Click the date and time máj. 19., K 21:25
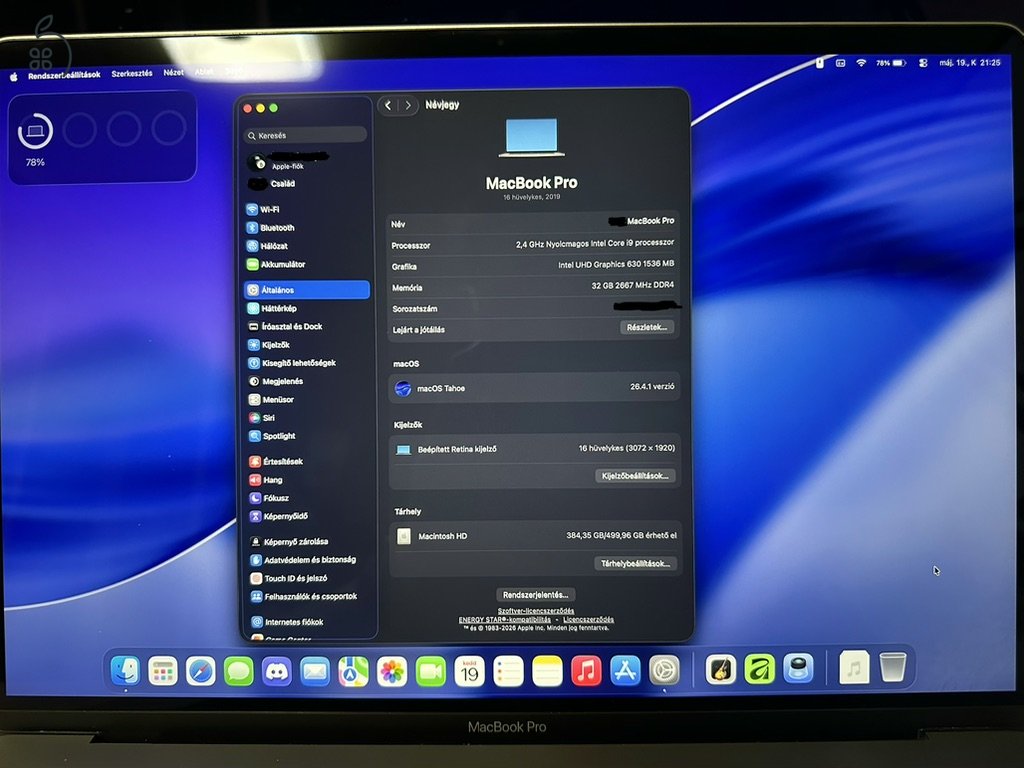This screenshot has height=768, width=1024. point(970,63)
